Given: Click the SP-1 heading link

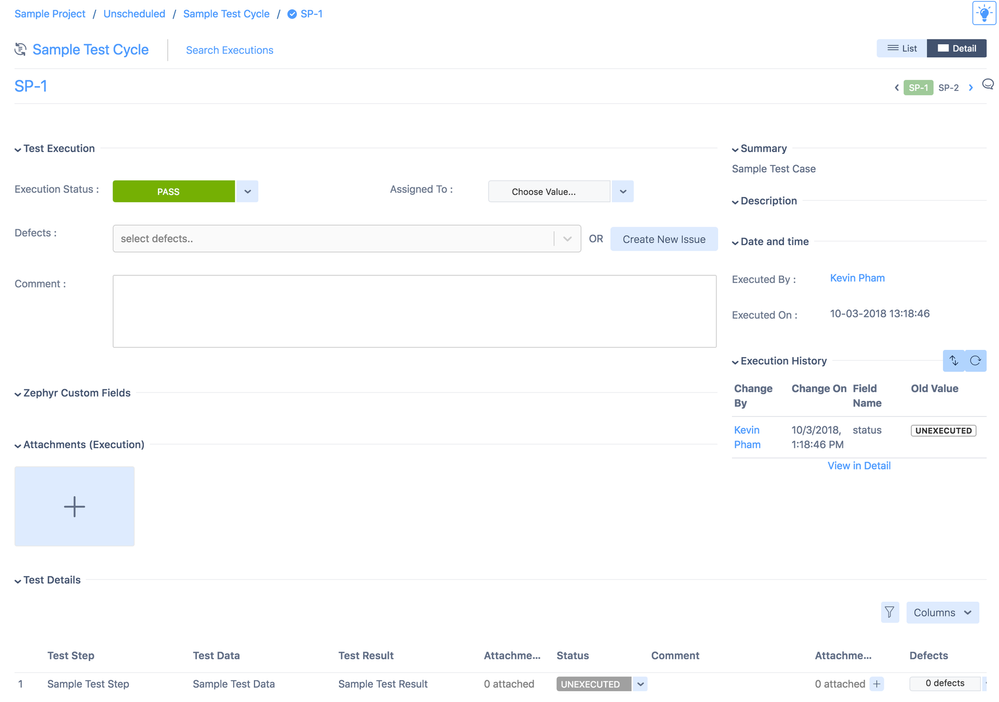Looking at the screenshot, I should pos(31,86).
